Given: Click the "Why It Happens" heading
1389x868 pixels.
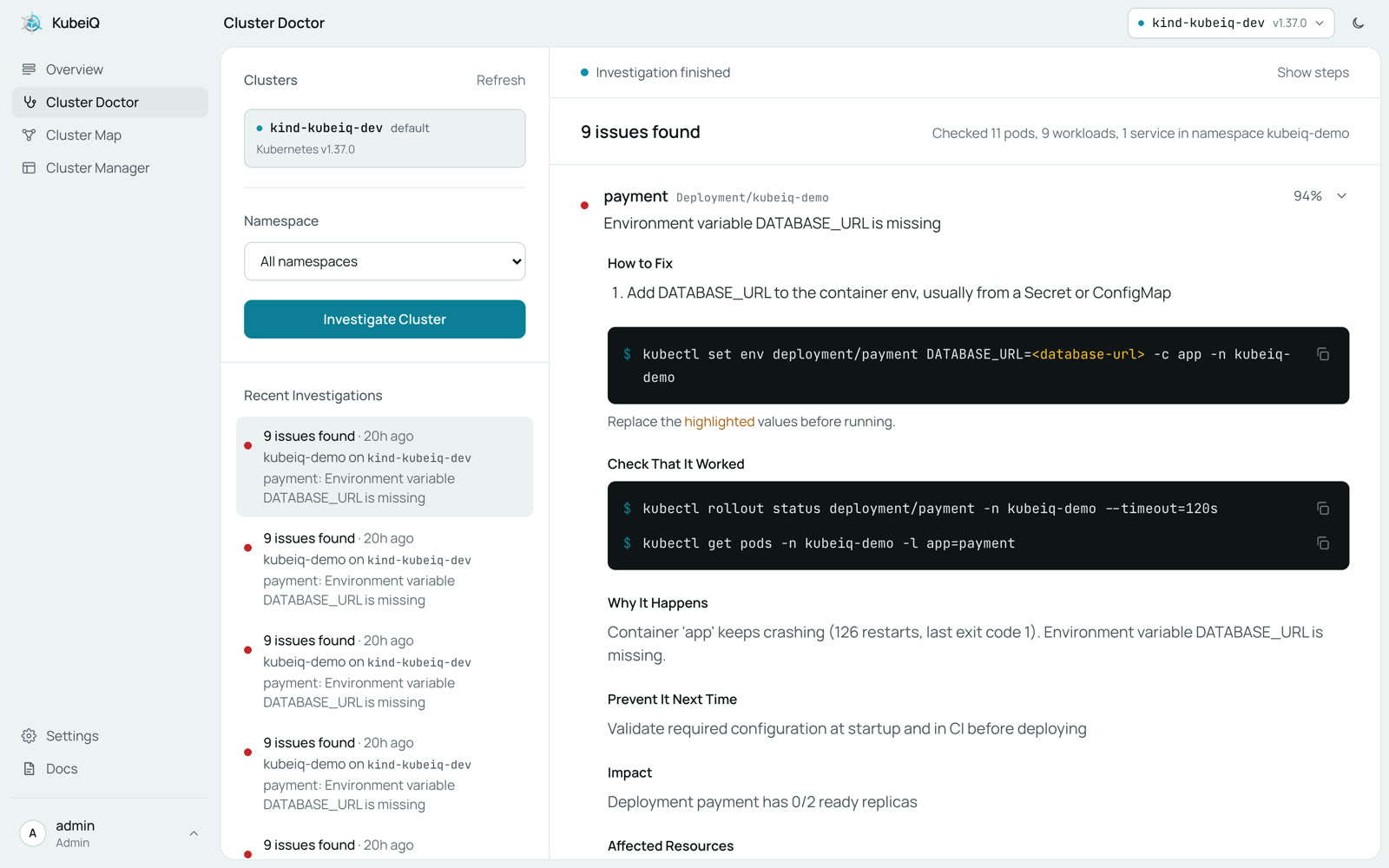Looking at the screenshot, I should click(657, 603).
